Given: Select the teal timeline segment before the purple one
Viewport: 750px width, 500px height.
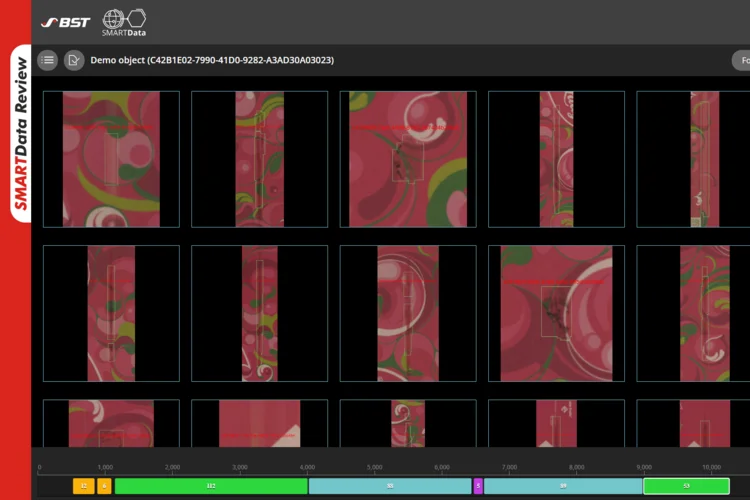Looking at the screenshot, I should click(390, 486).
